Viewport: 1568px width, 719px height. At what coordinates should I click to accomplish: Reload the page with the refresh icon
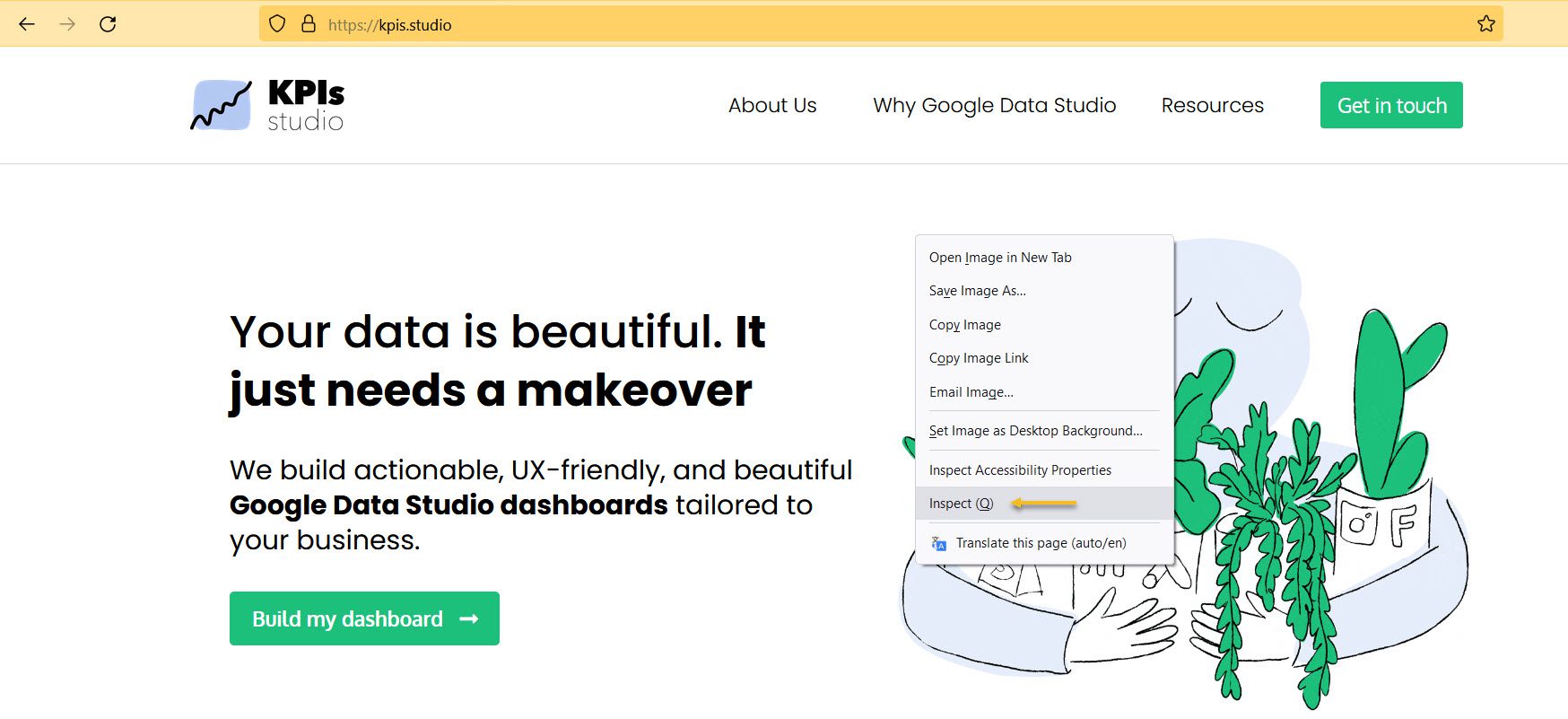pyautogui.click(x=108, y=24)
